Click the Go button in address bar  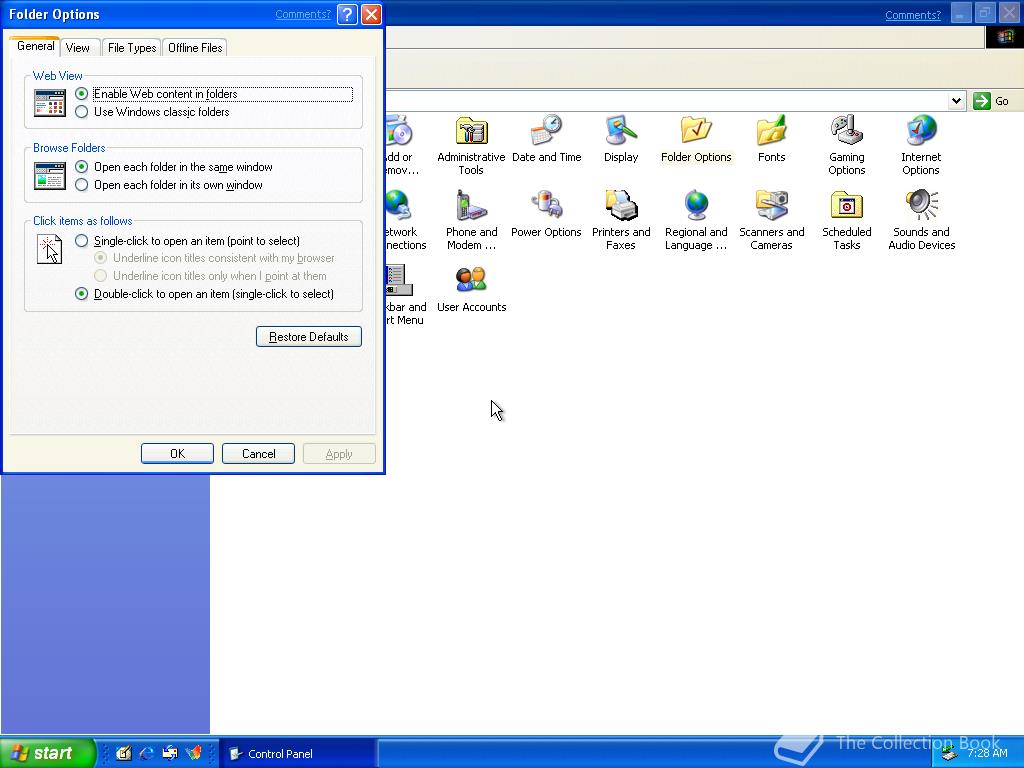click(x=991, y=101)
